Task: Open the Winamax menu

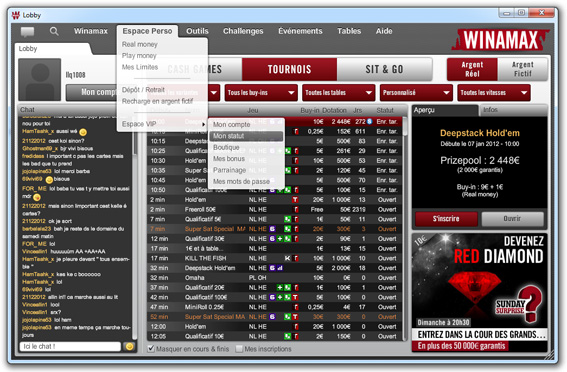Action: coord(91,31)
